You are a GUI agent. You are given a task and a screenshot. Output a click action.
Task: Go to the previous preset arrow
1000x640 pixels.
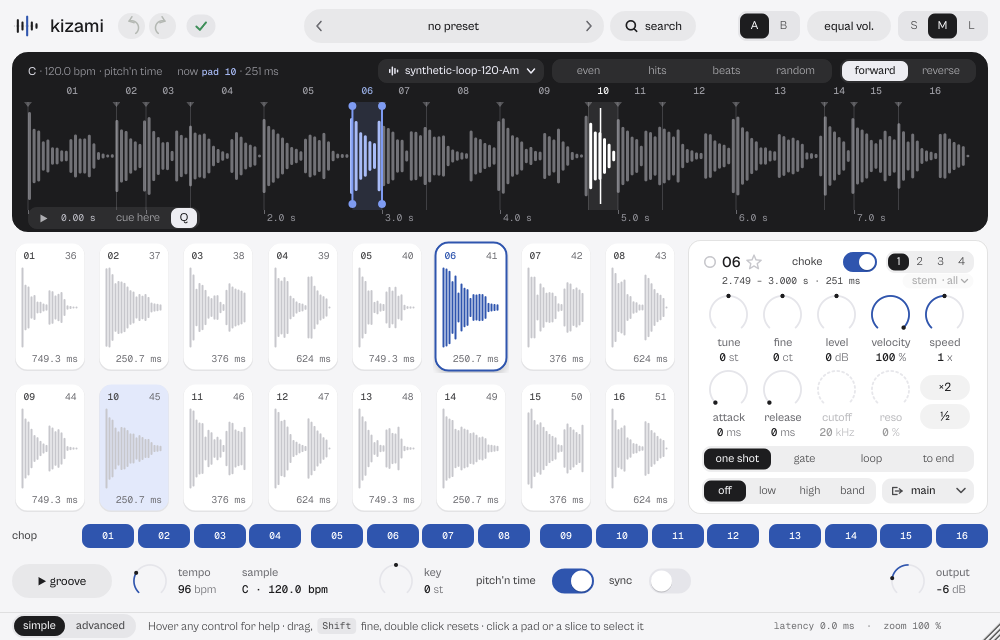(320, 26)
